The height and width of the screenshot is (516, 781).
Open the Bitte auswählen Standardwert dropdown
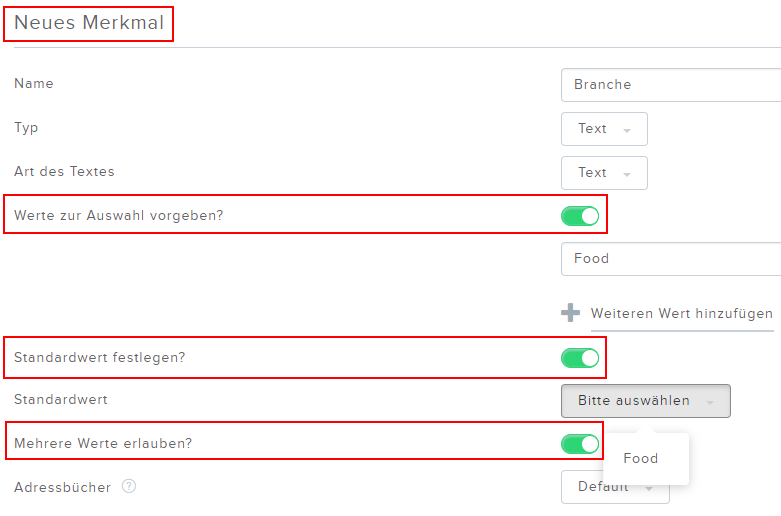[x=646, y=401]
